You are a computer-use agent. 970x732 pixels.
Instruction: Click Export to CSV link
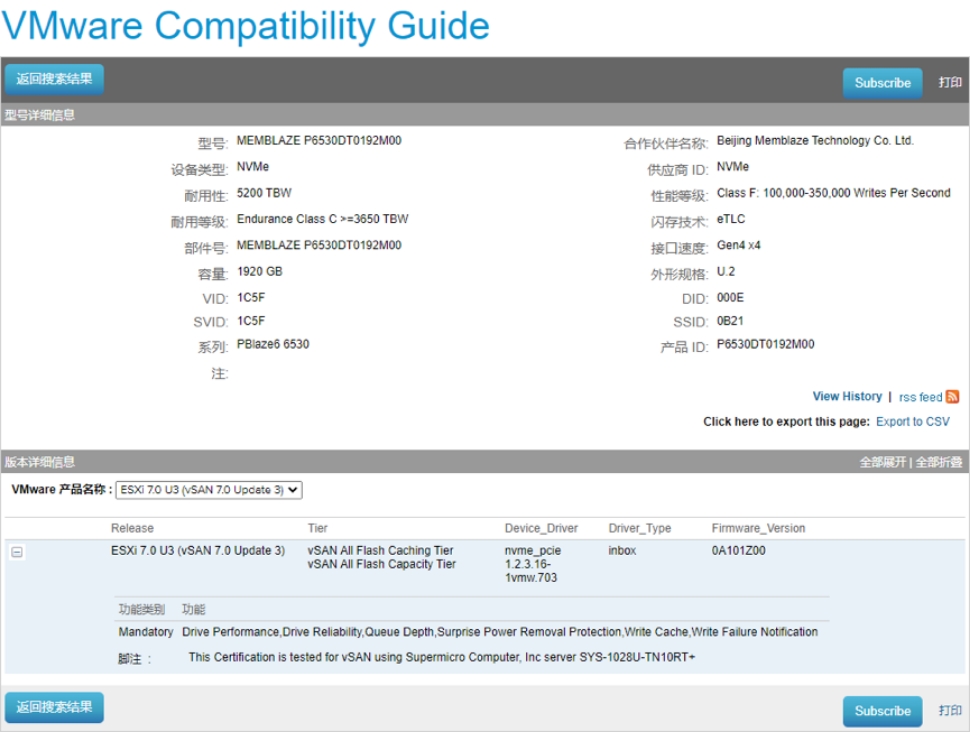[x=912, y=421]
